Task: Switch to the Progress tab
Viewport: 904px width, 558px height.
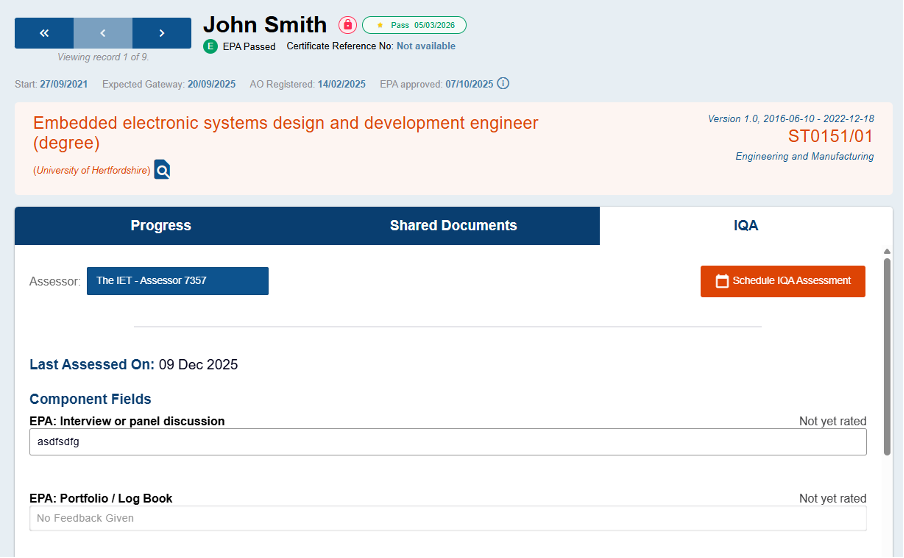Action: 161,226
